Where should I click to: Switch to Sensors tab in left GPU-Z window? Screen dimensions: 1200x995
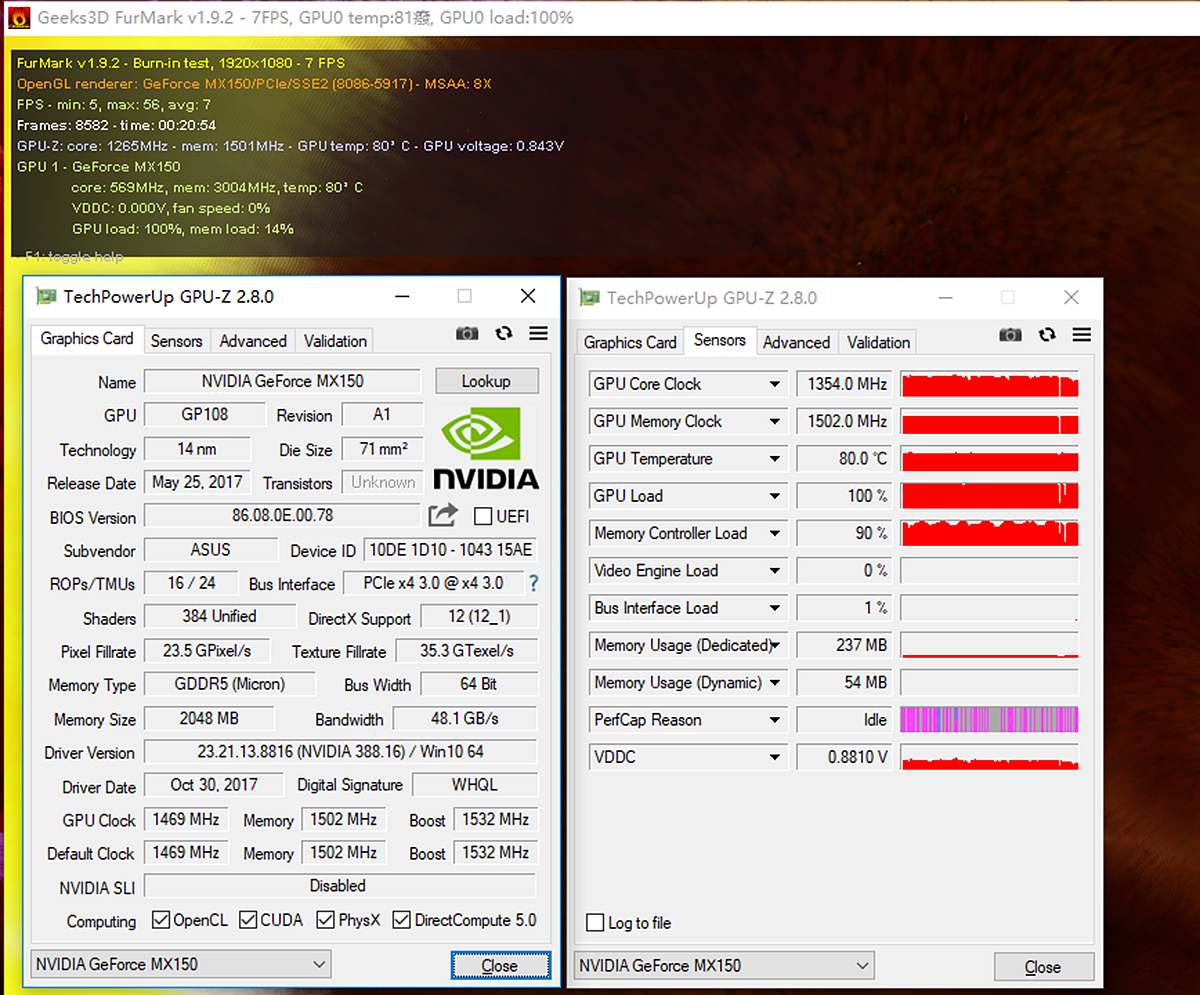click(177, 341)
